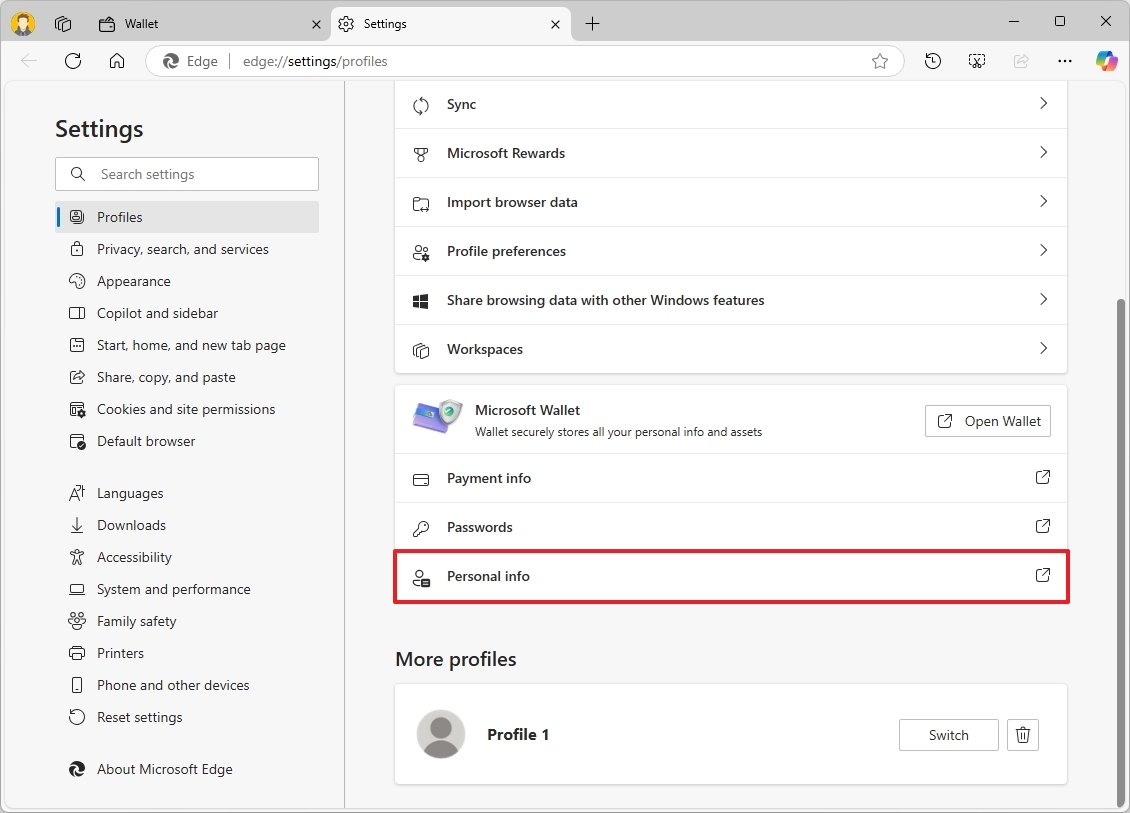This screenshot has width=1130, height=813.
Task: Open About Microsoft Edge
Action: coord(187,770)
